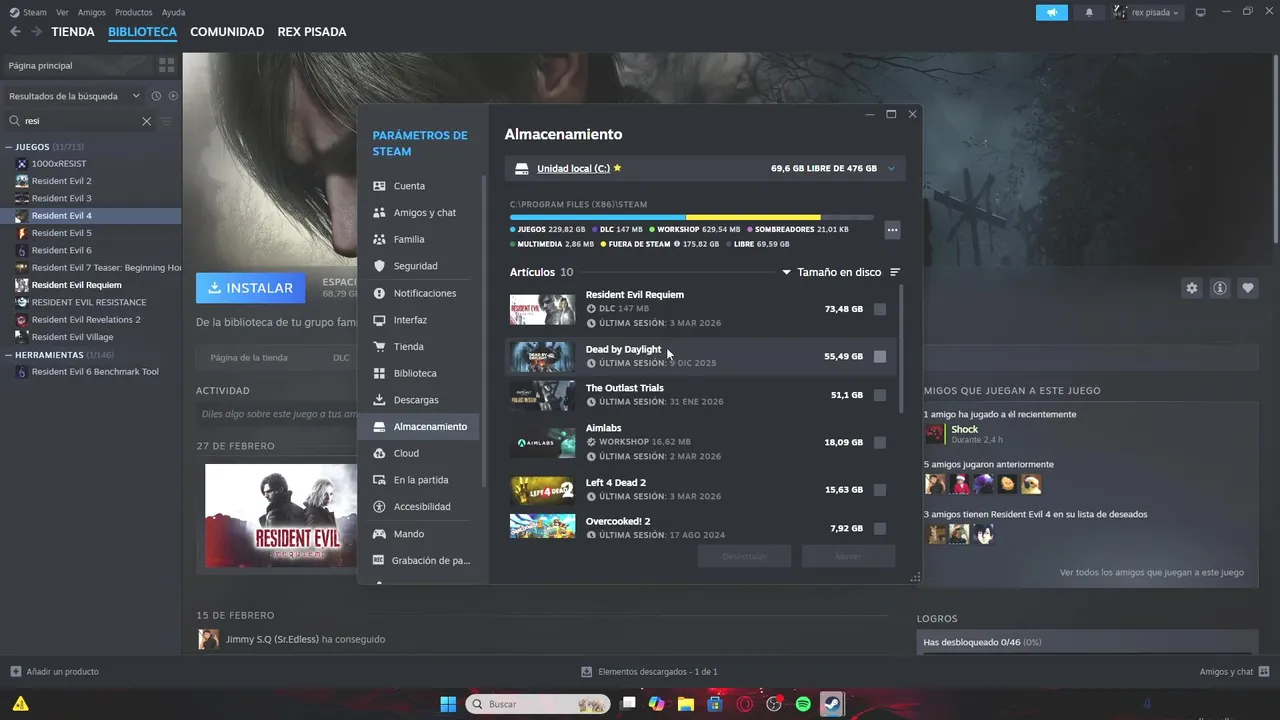
Task: Navigate back with the left arrow
Action: click(15, 32)
